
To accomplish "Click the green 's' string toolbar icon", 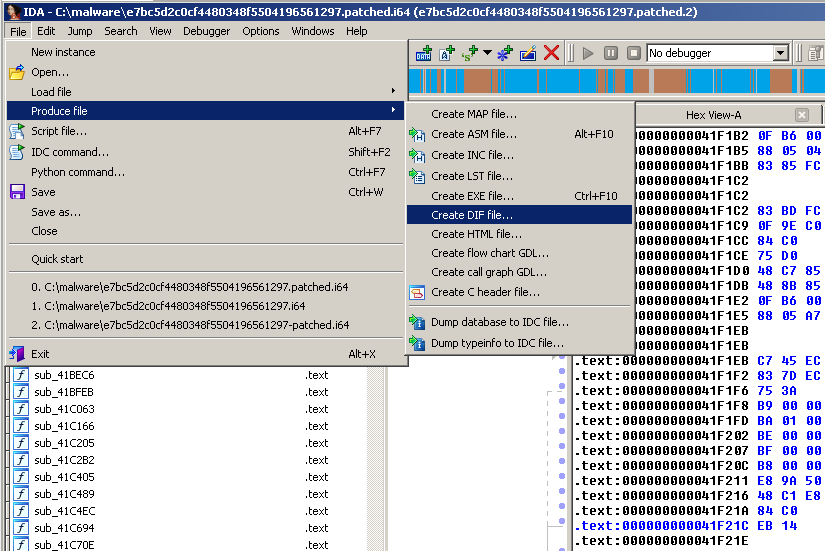I will point(469,53).
